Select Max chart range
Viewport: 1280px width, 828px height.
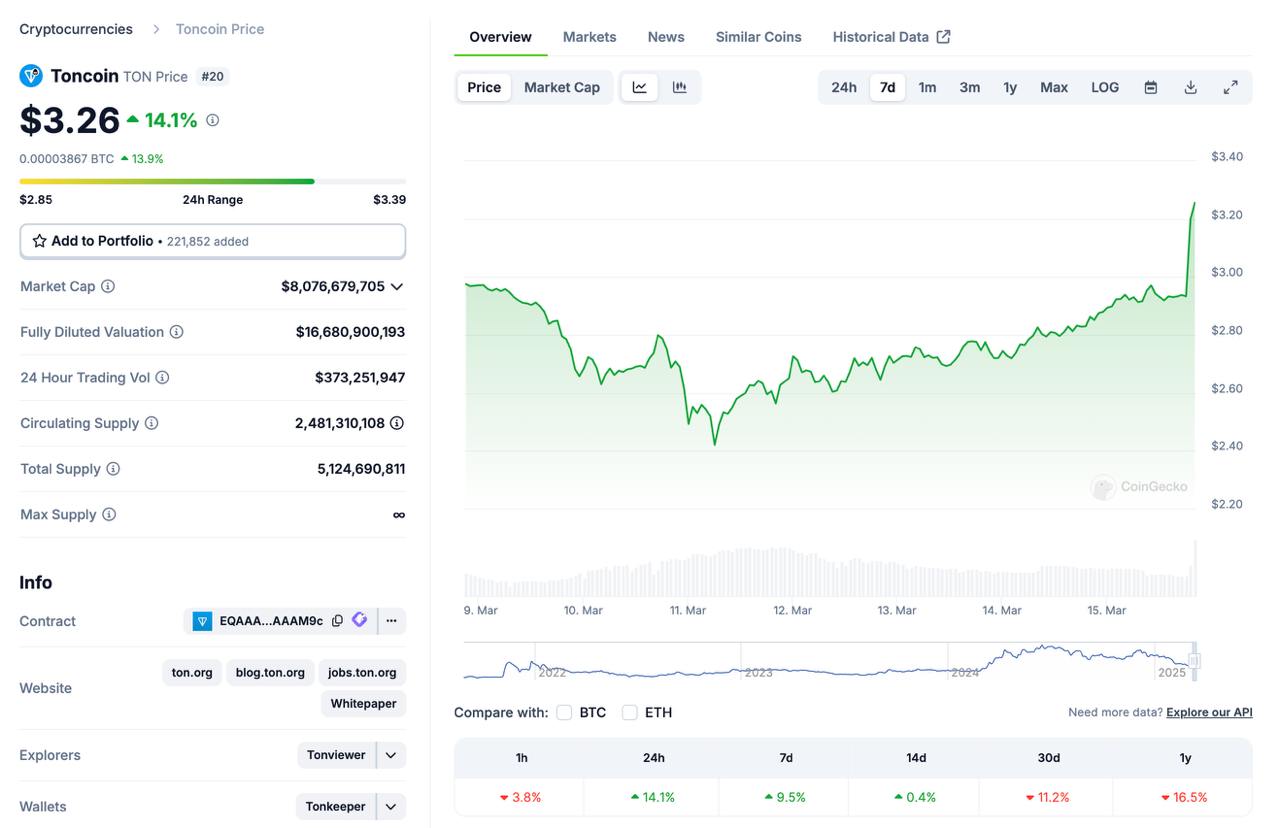point(1054,87)
